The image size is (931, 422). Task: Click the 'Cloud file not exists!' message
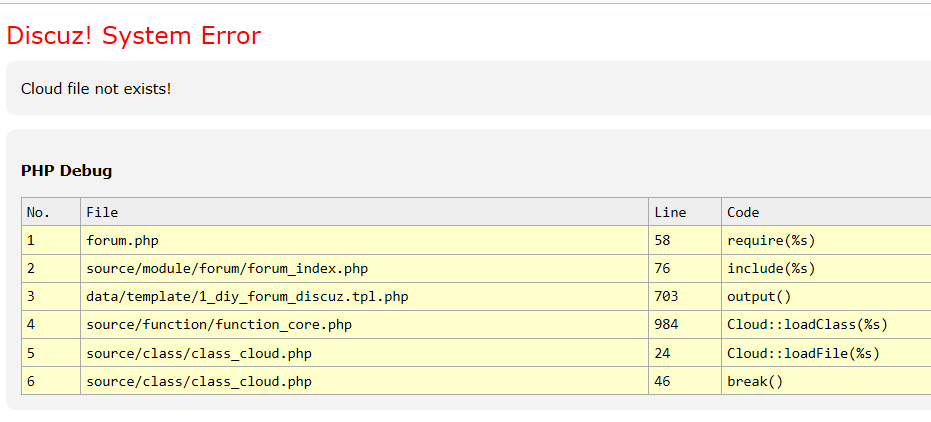pos(96,89)
